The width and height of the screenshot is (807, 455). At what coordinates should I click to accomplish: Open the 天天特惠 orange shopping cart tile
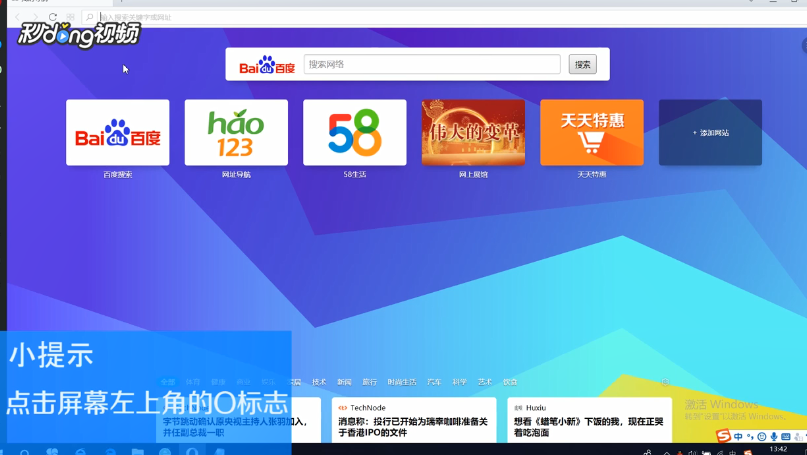point(592,132)
